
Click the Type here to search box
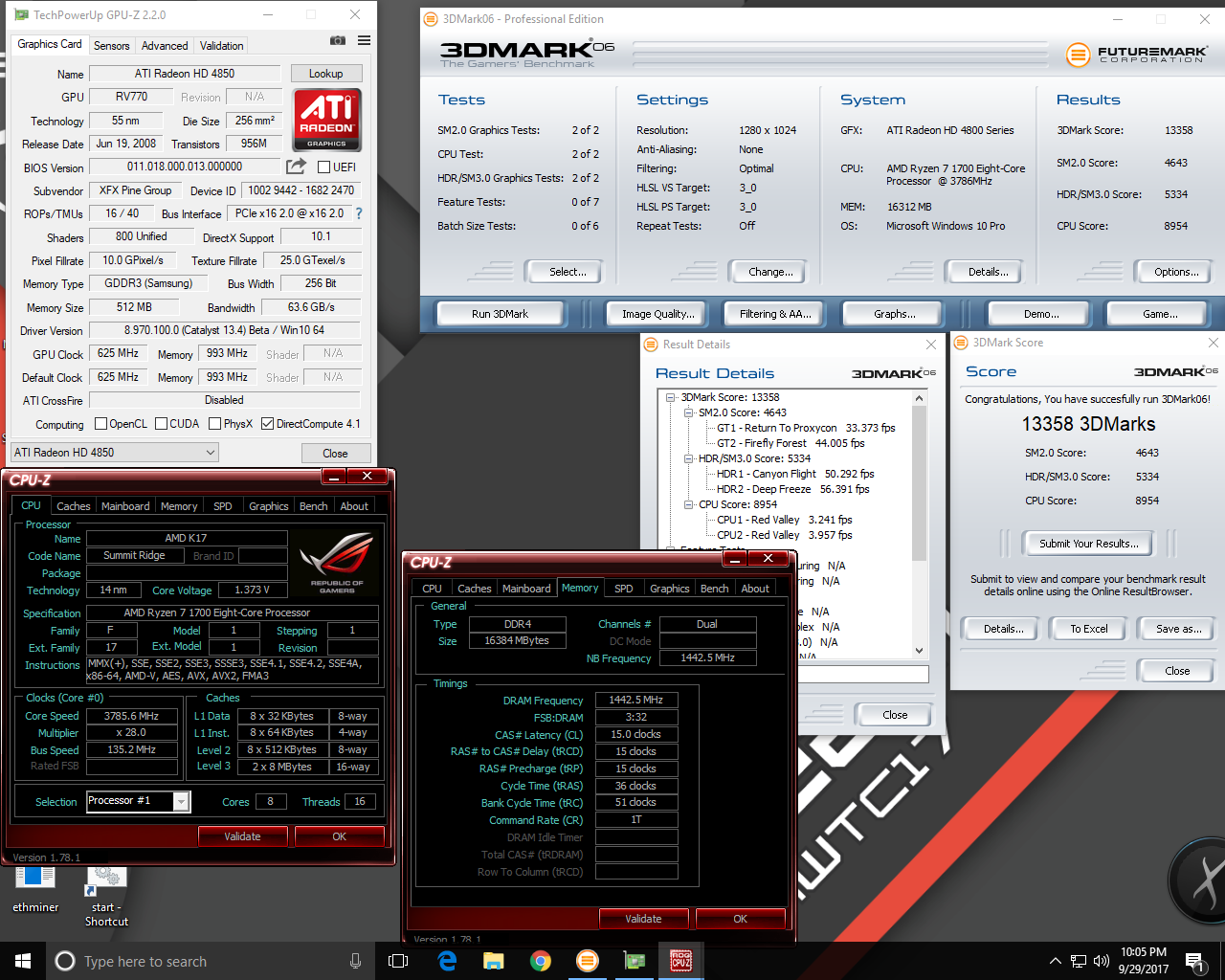click(x=211, y=961)
